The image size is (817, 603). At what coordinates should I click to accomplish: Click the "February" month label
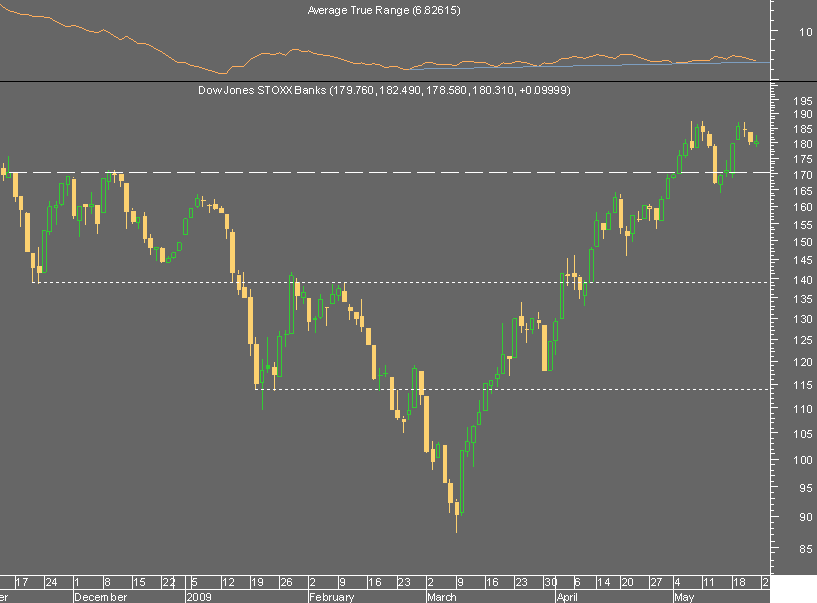pos(331,597)
